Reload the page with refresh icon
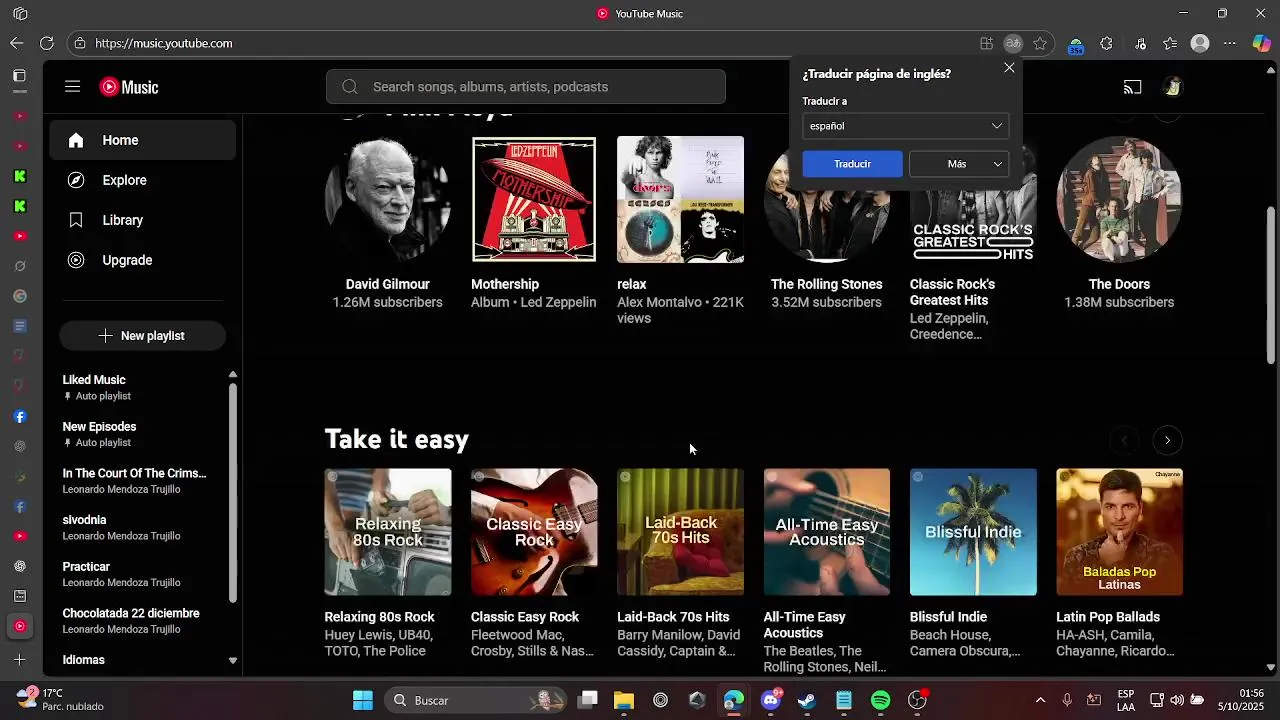1280x720 pixels. pyautogui.click(x=47, y=43)
